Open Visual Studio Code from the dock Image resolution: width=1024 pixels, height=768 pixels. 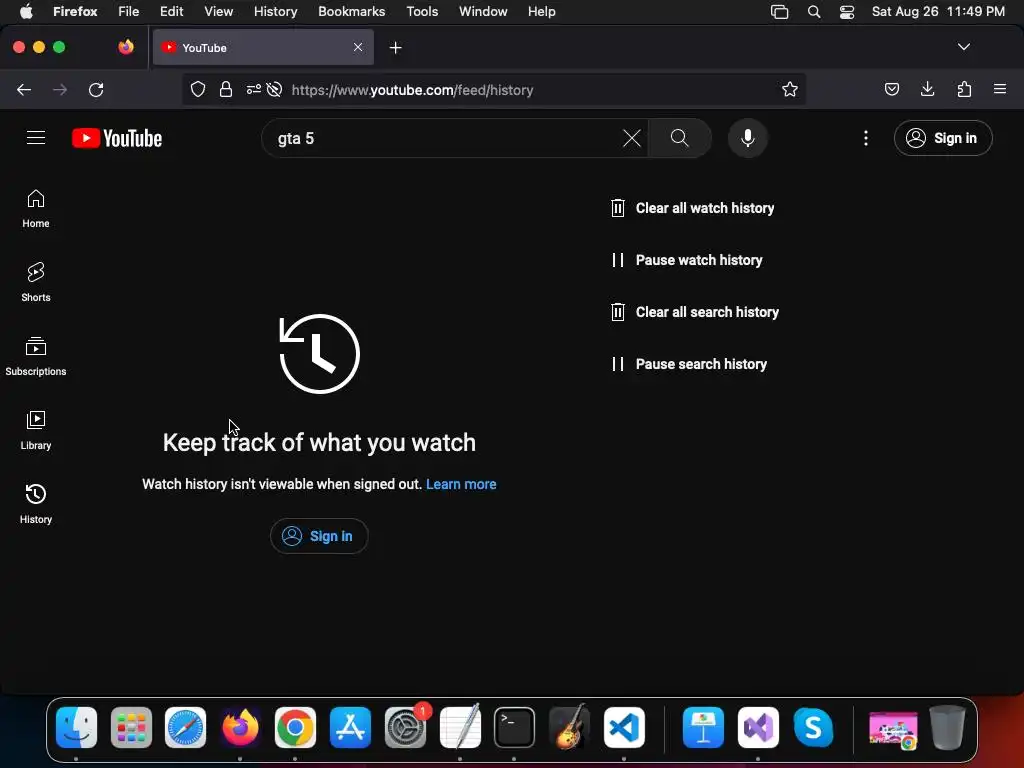(x=624, y=728)
